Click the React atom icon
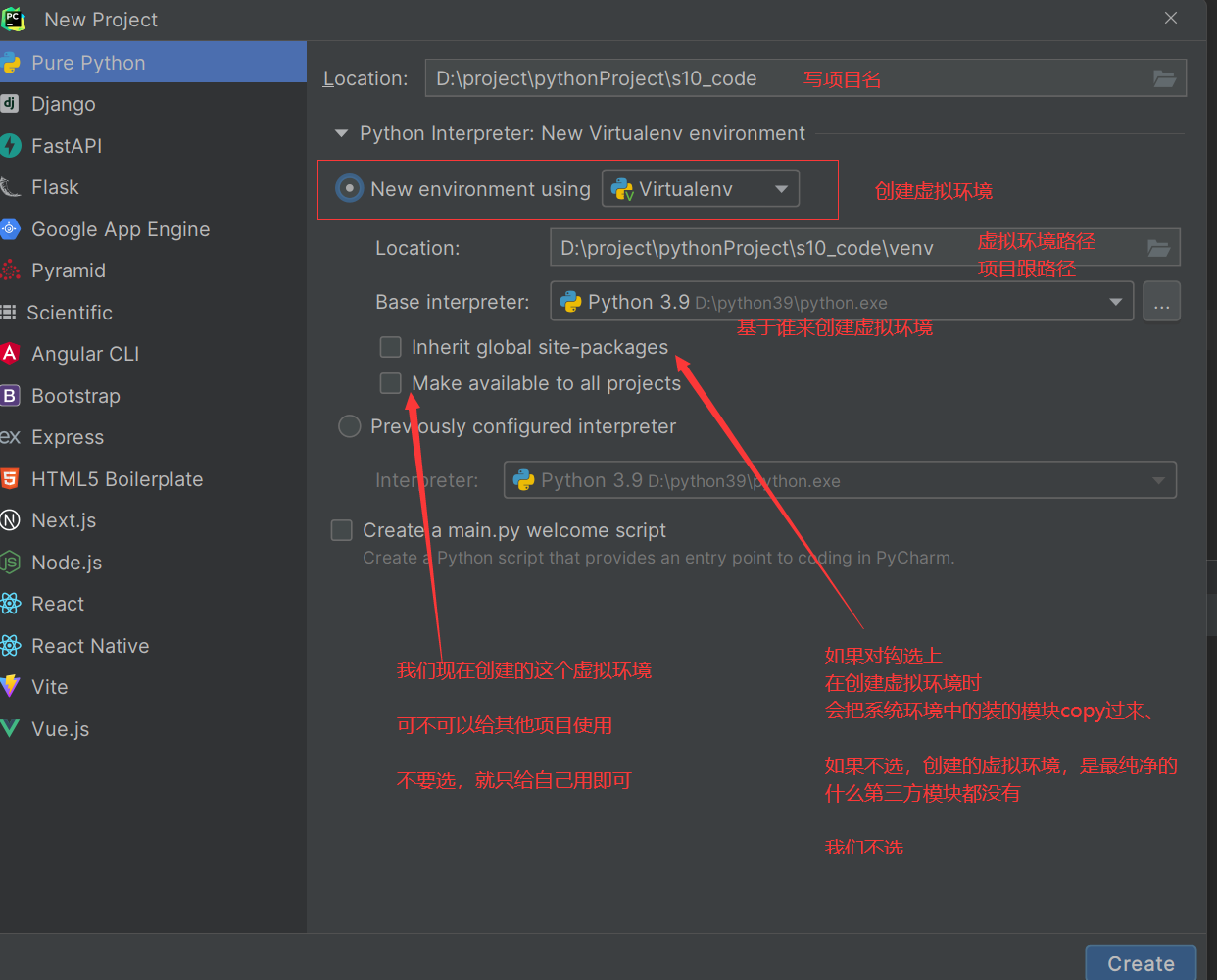The image size is (1217, 980). point(10,604)
